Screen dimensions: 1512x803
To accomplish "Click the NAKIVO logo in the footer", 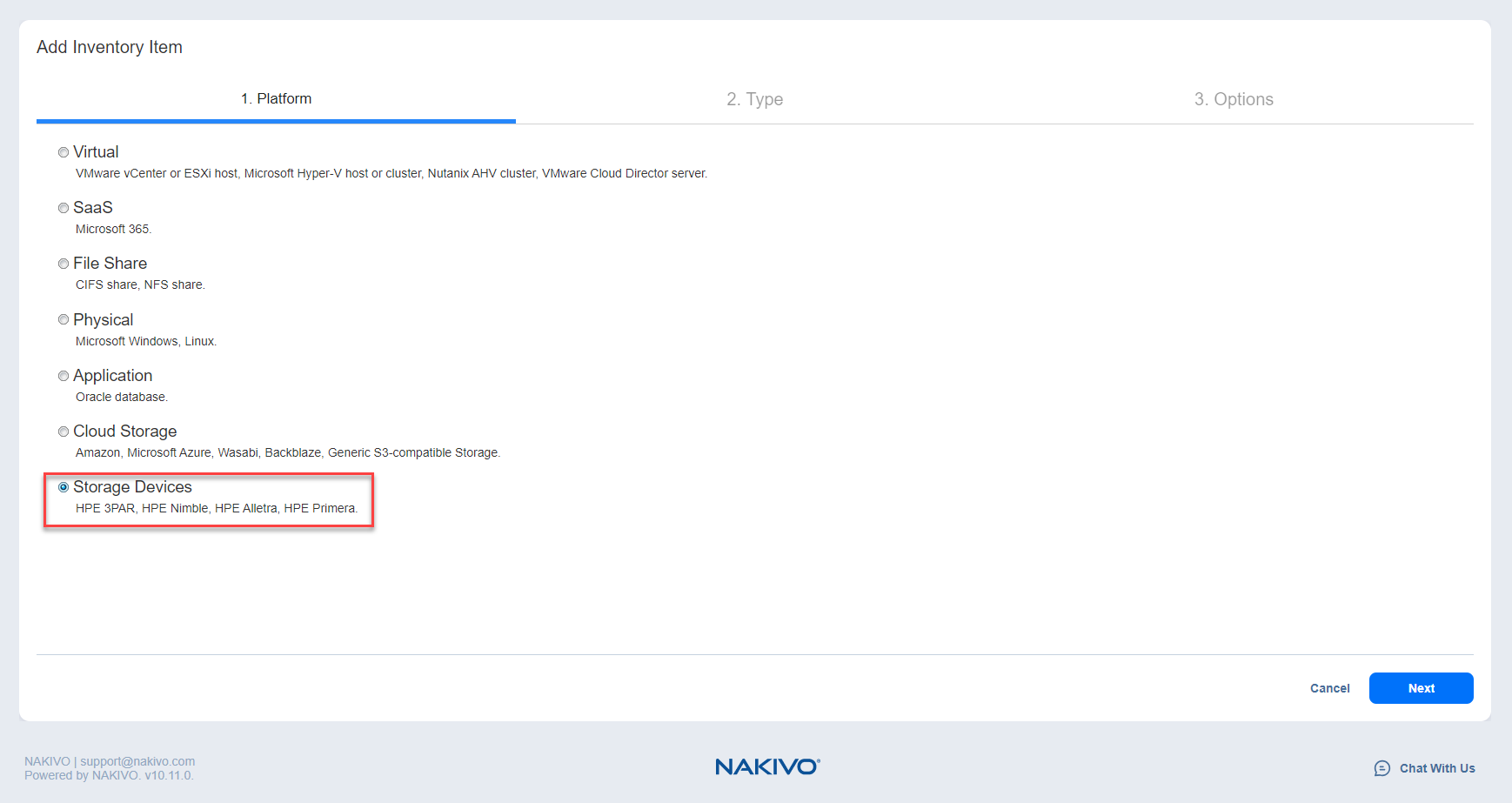I will [766, 766].
